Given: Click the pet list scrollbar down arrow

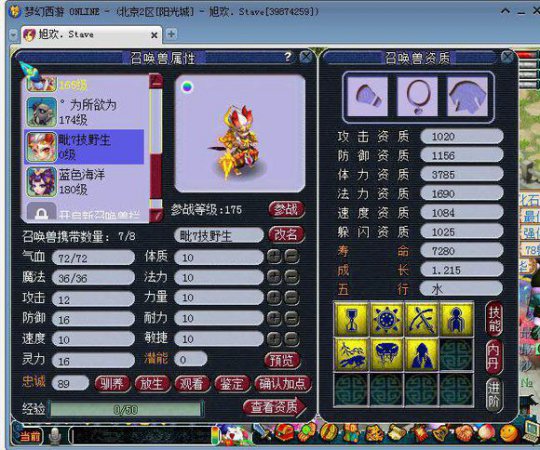Looking at the screenshot, I should (156, 215).
